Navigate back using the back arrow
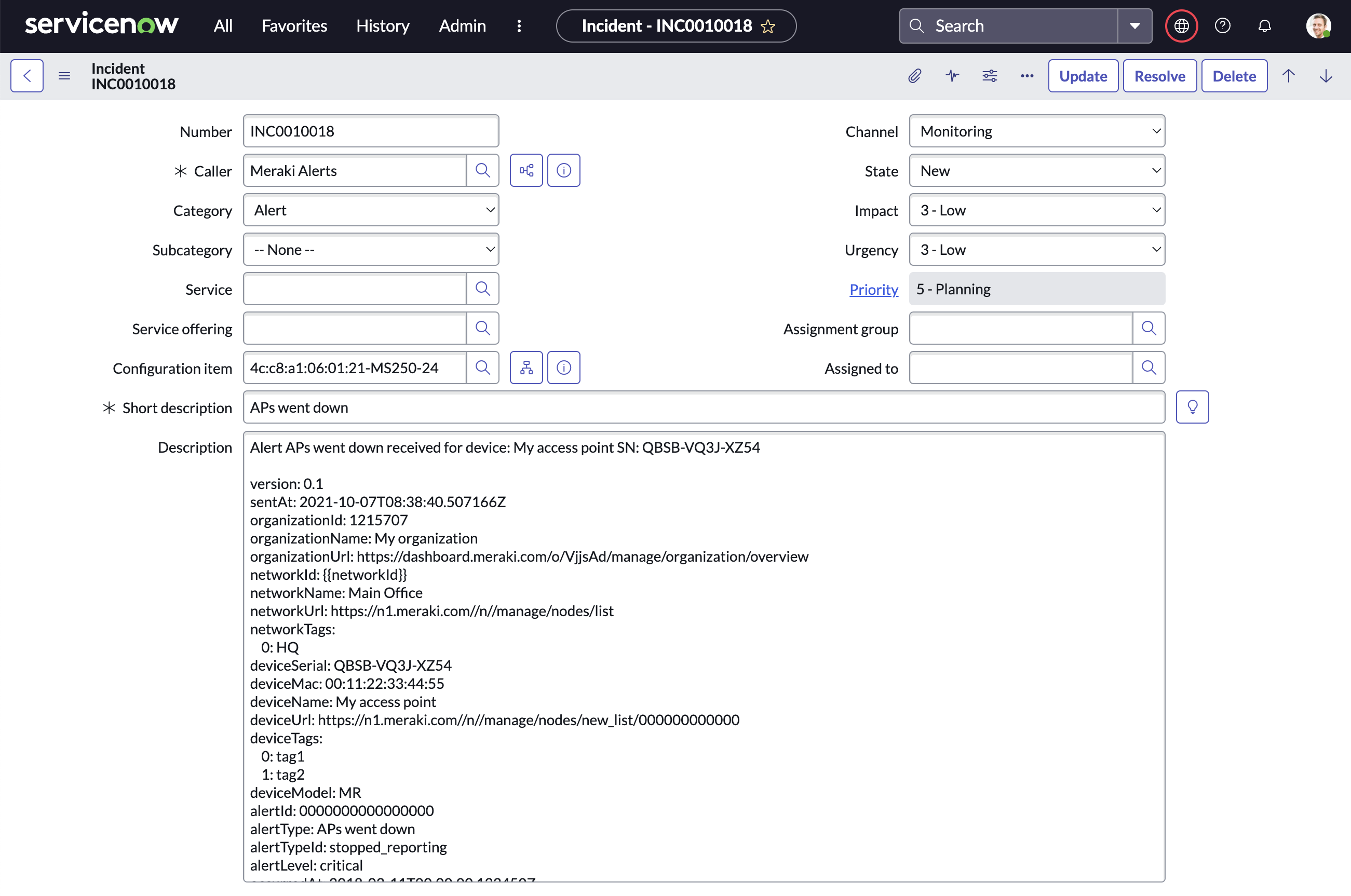The width and height of the screenshot is (1351, 896). pyautogui.click(x=26, y=75)
